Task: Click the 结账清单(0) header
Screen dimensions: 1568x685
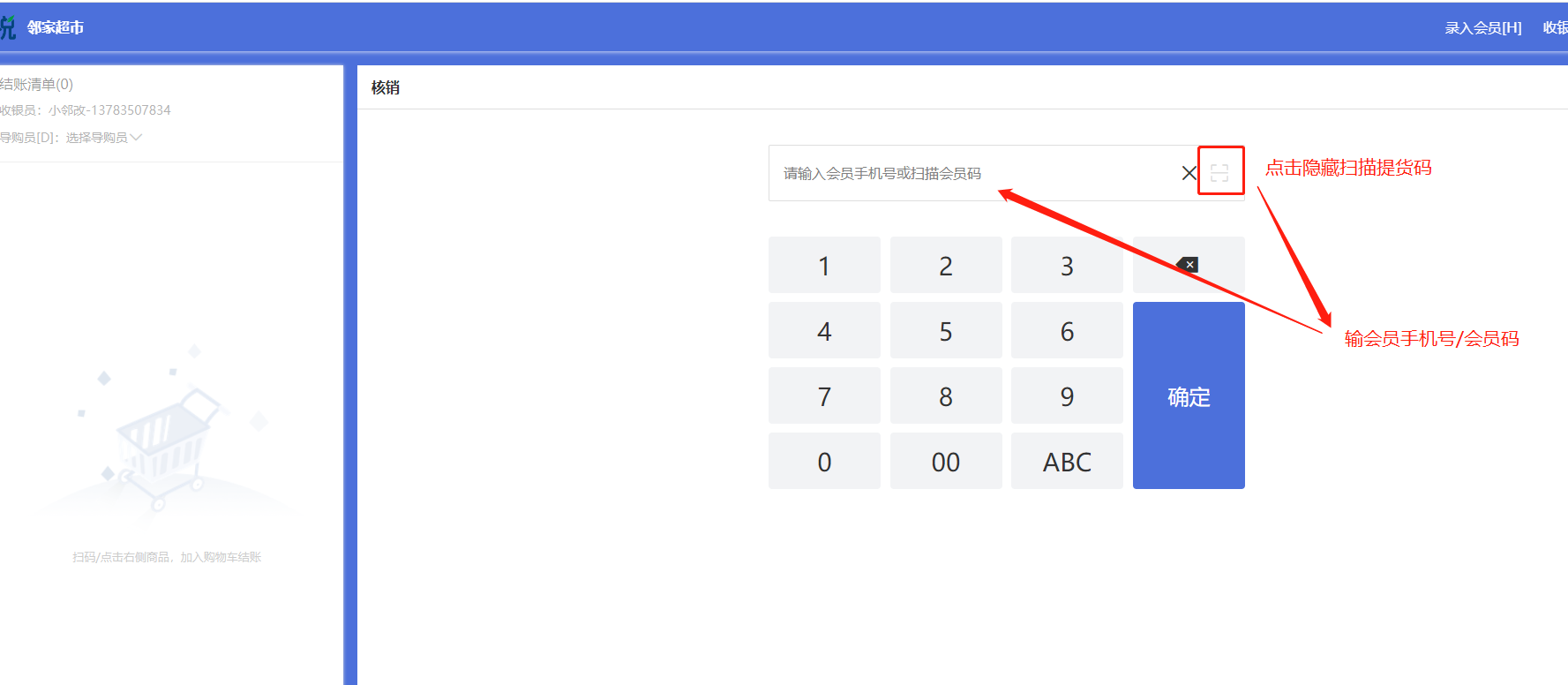Action: [36, 85]
